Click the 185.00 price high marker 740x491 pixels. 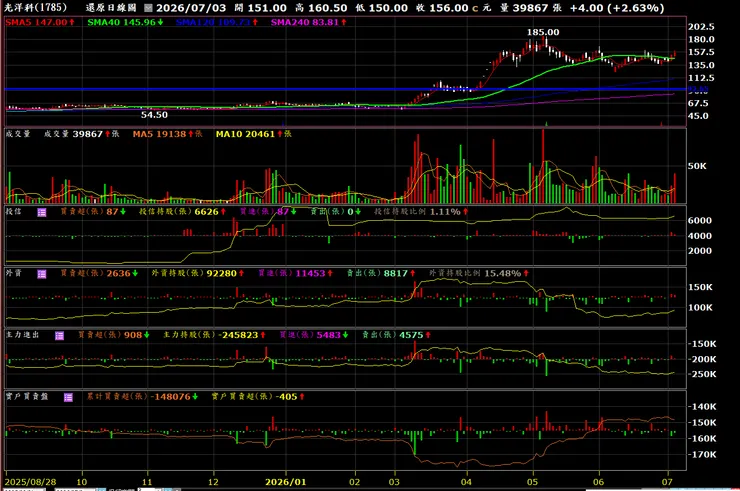(543, 32)
